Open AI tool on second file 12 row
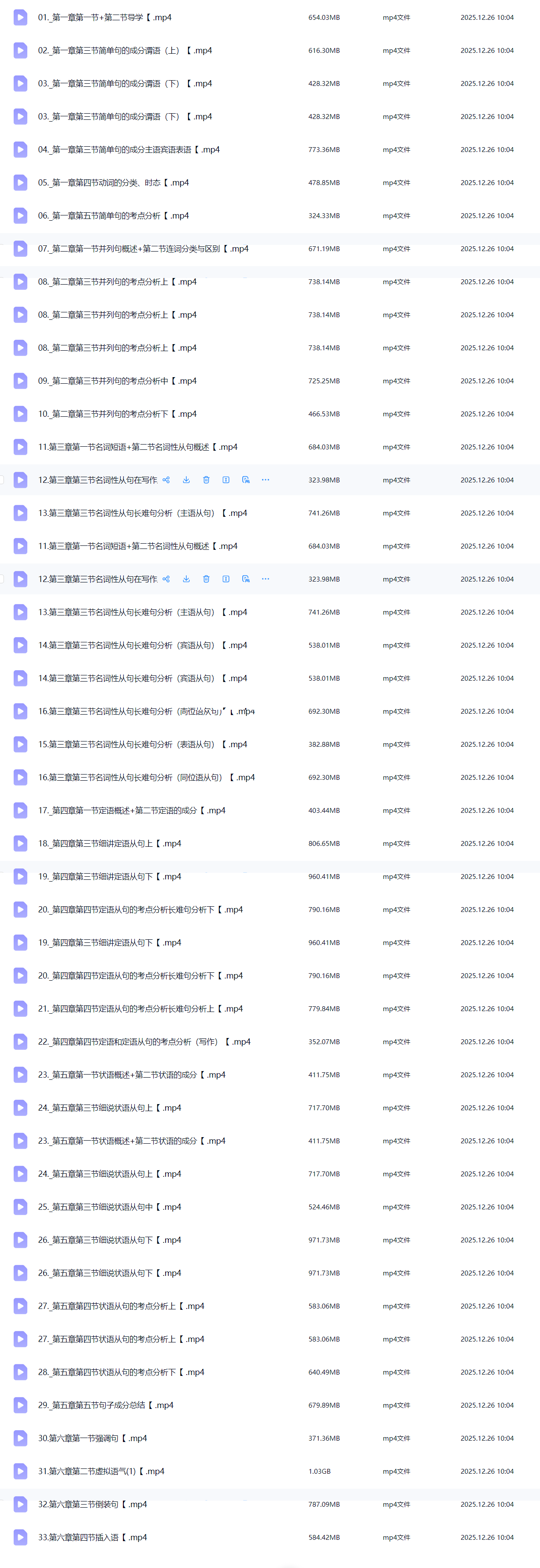The image size is (540, 1568). [x=246, y=579]
